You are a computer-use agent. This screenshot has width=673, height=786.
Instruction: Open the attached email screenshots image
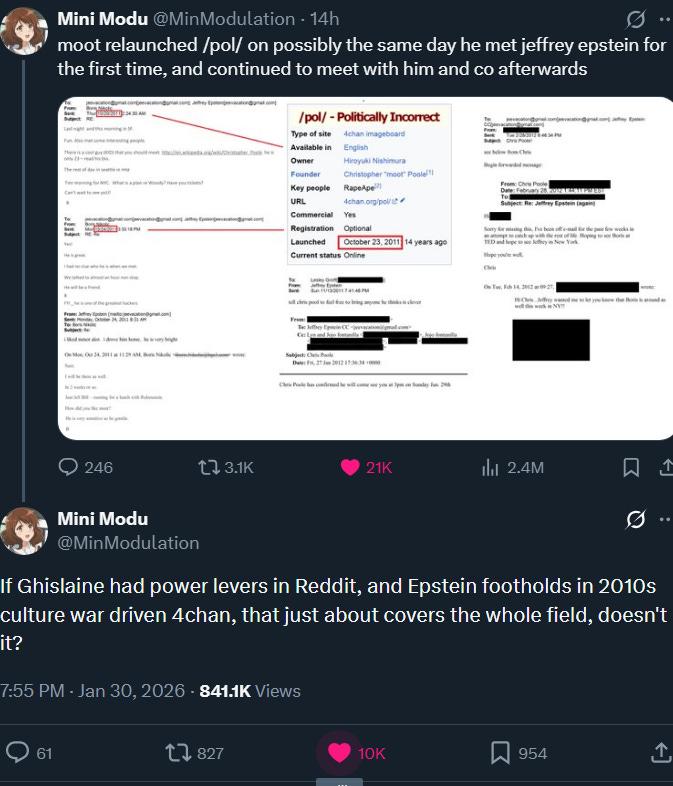pos(362,268)
